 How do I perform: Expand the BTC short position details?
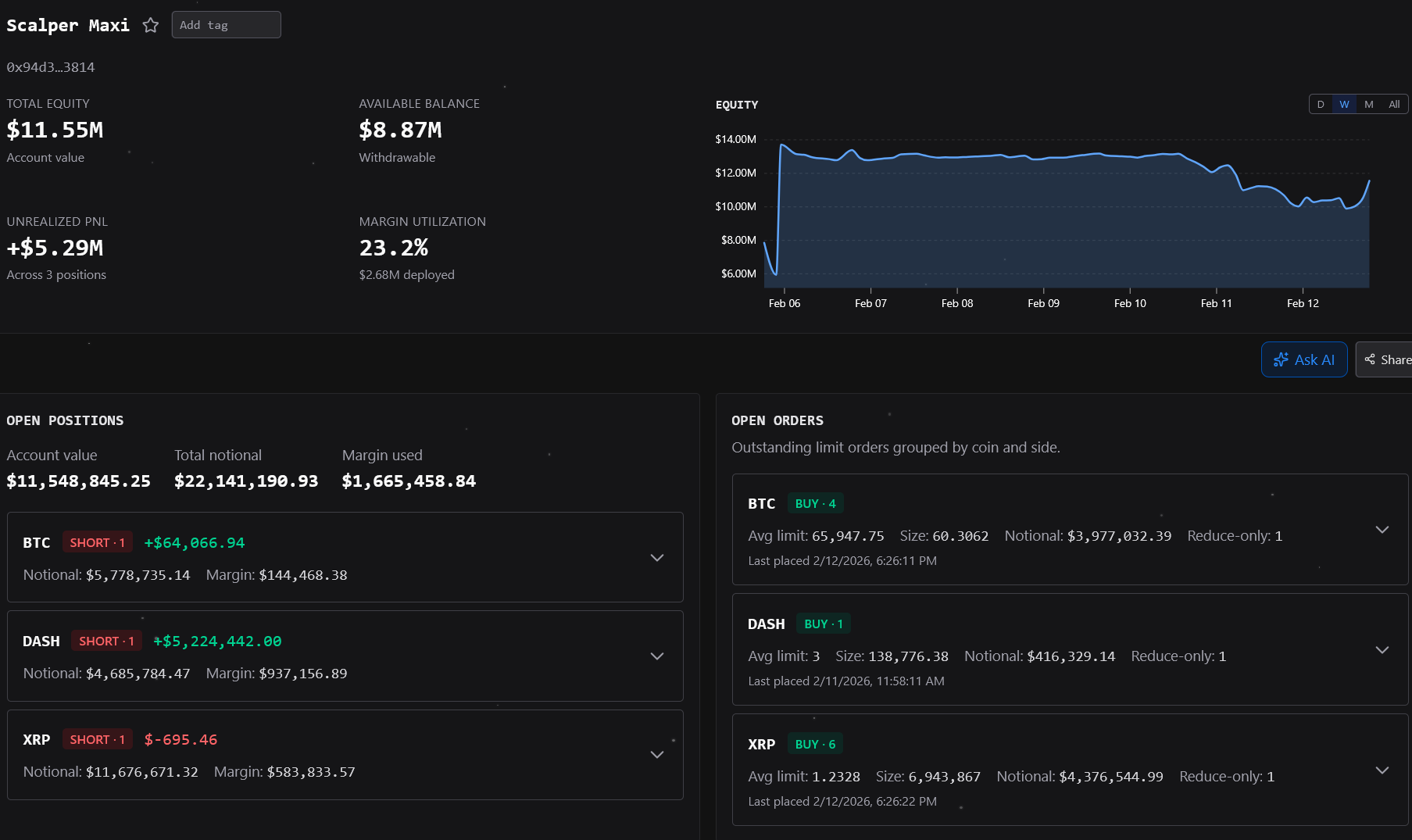click(657, 558)
